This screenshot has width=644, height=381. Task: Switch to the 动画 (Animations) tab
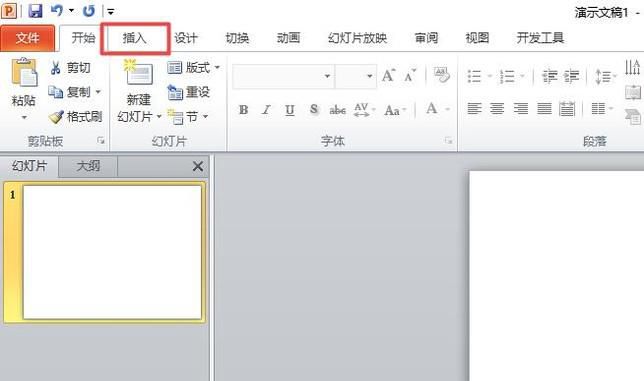[288, 38]
